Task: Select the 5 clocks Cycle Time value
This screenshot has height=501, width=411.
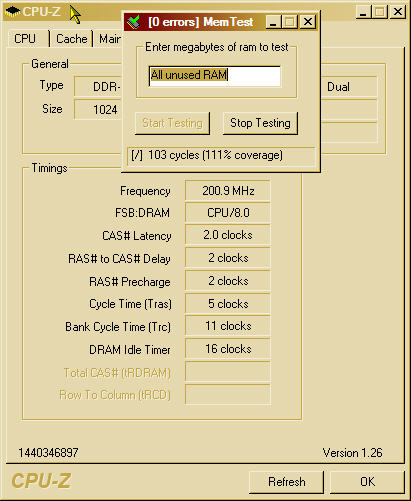Action: coord(228,304)
